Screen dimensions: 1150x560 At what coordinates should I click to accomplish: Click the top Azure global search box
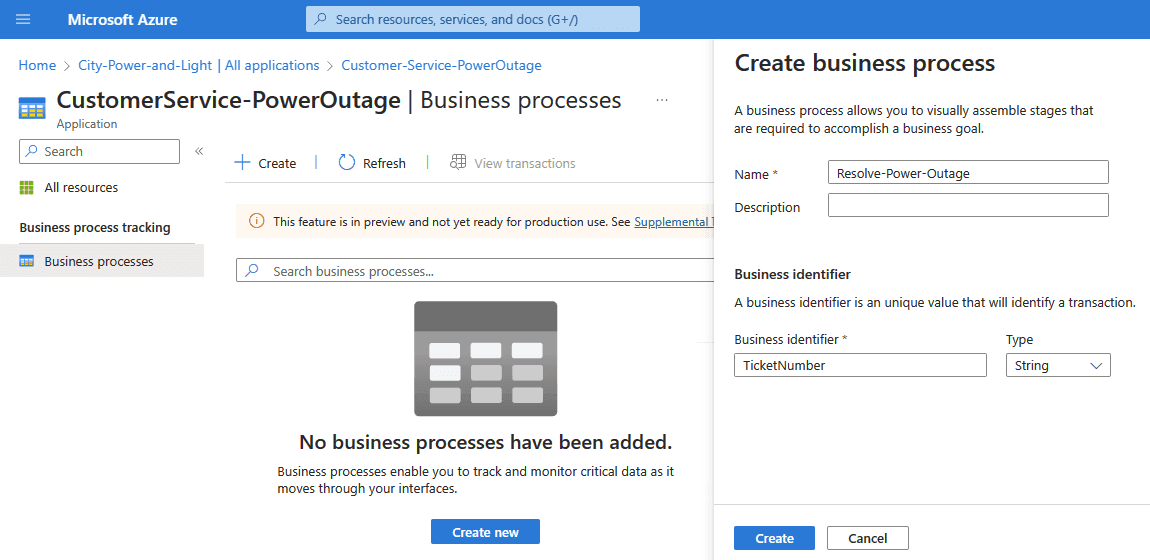[x=472, y=19]
